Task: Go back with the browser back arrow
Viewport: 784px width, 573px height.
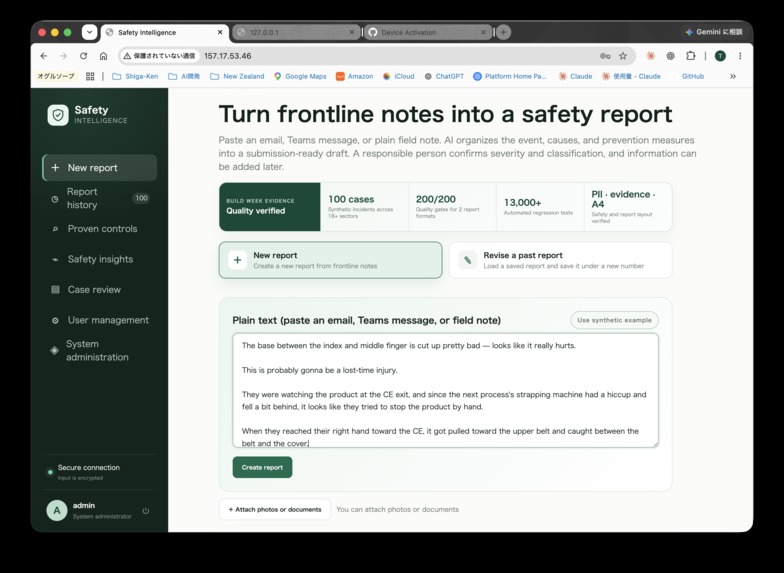Action: (44, 56)
